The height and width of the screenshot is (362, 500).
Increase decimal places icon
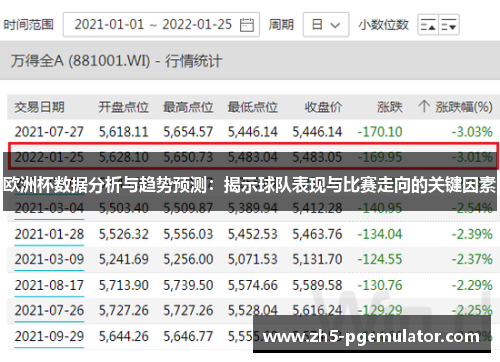[x=428, y=25]
